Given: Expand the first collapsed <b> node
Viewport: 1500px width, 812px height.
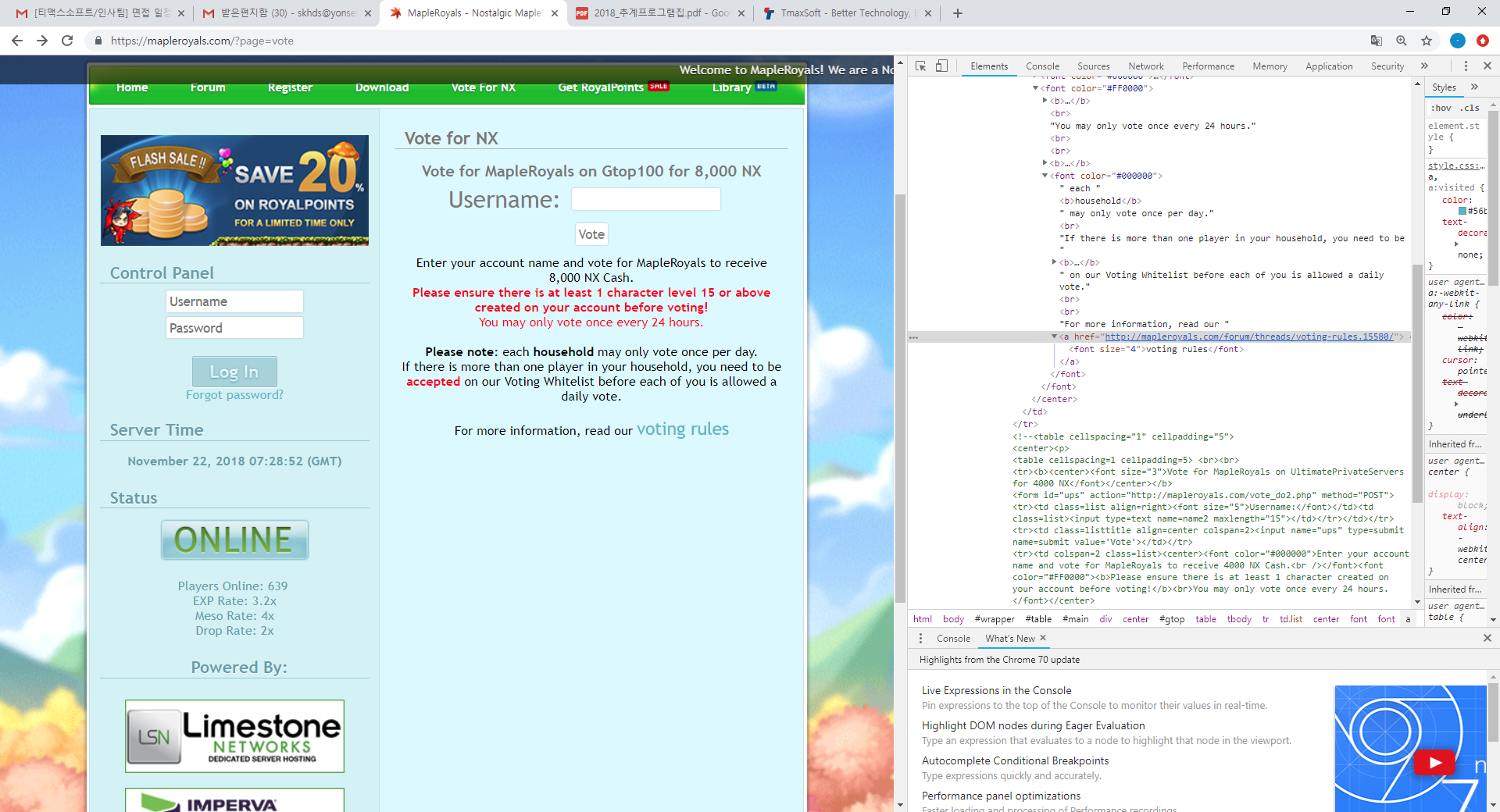Looking at the screenshot, I should 1045,101.
